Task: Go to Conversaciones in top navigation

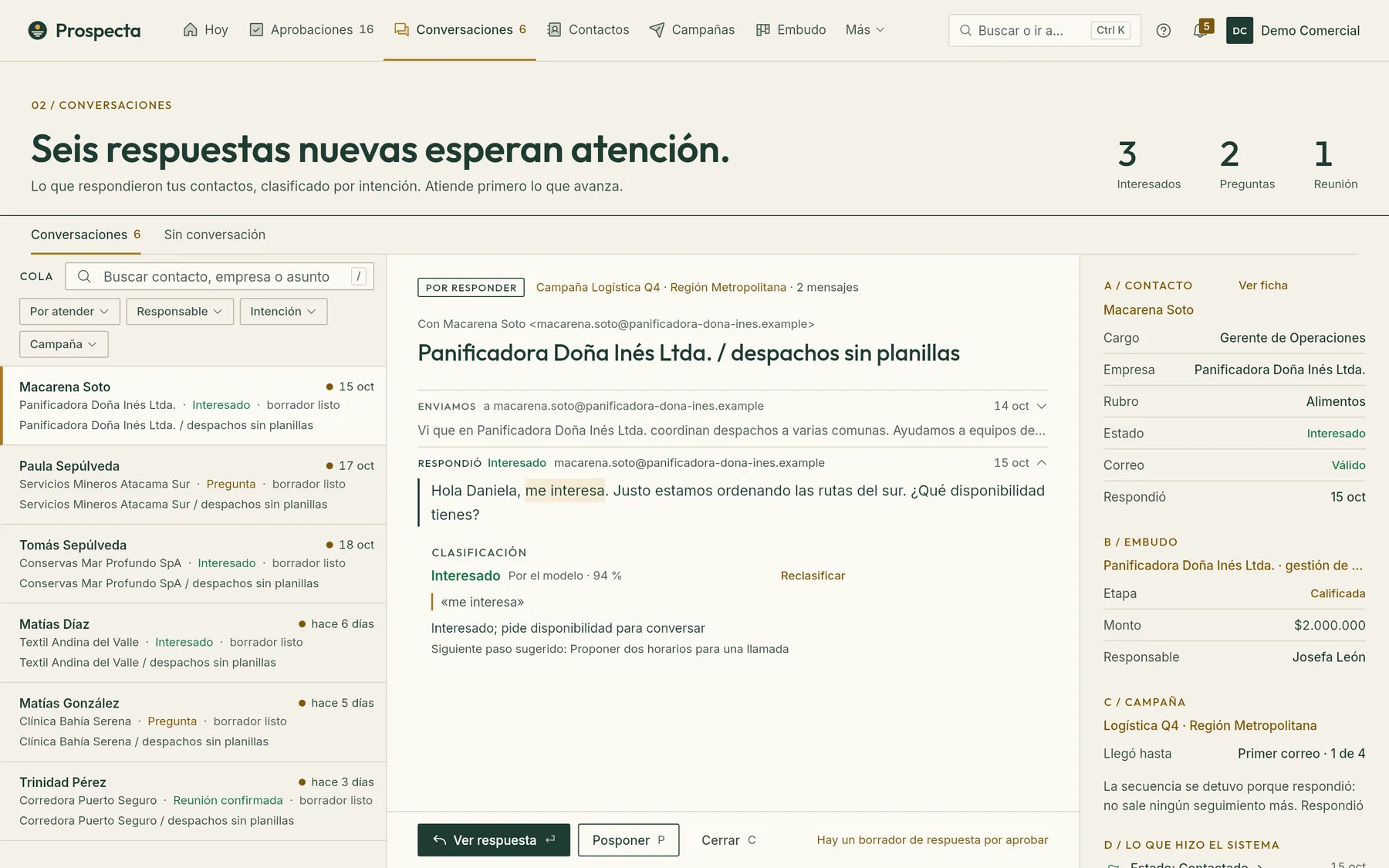Action: (460, 29)
